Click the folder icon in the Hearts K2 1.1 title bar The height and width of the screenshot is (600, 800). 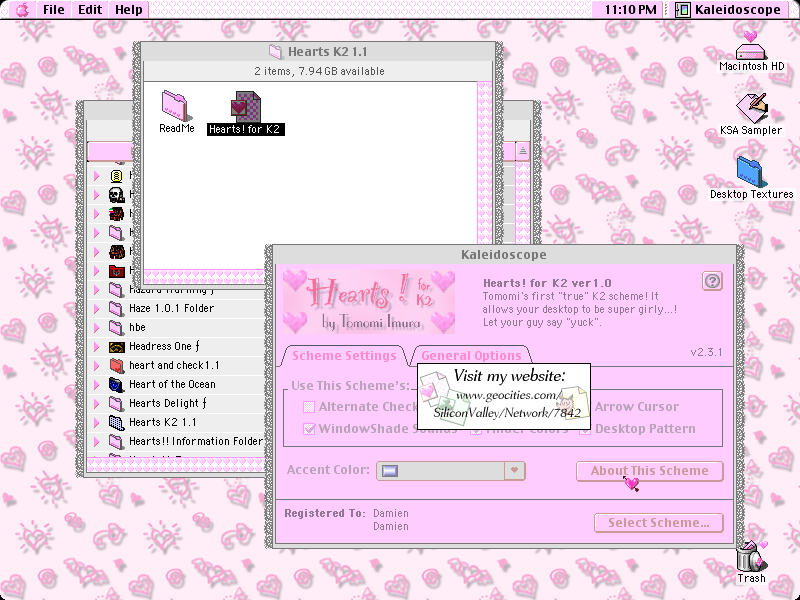click(276, 52)
